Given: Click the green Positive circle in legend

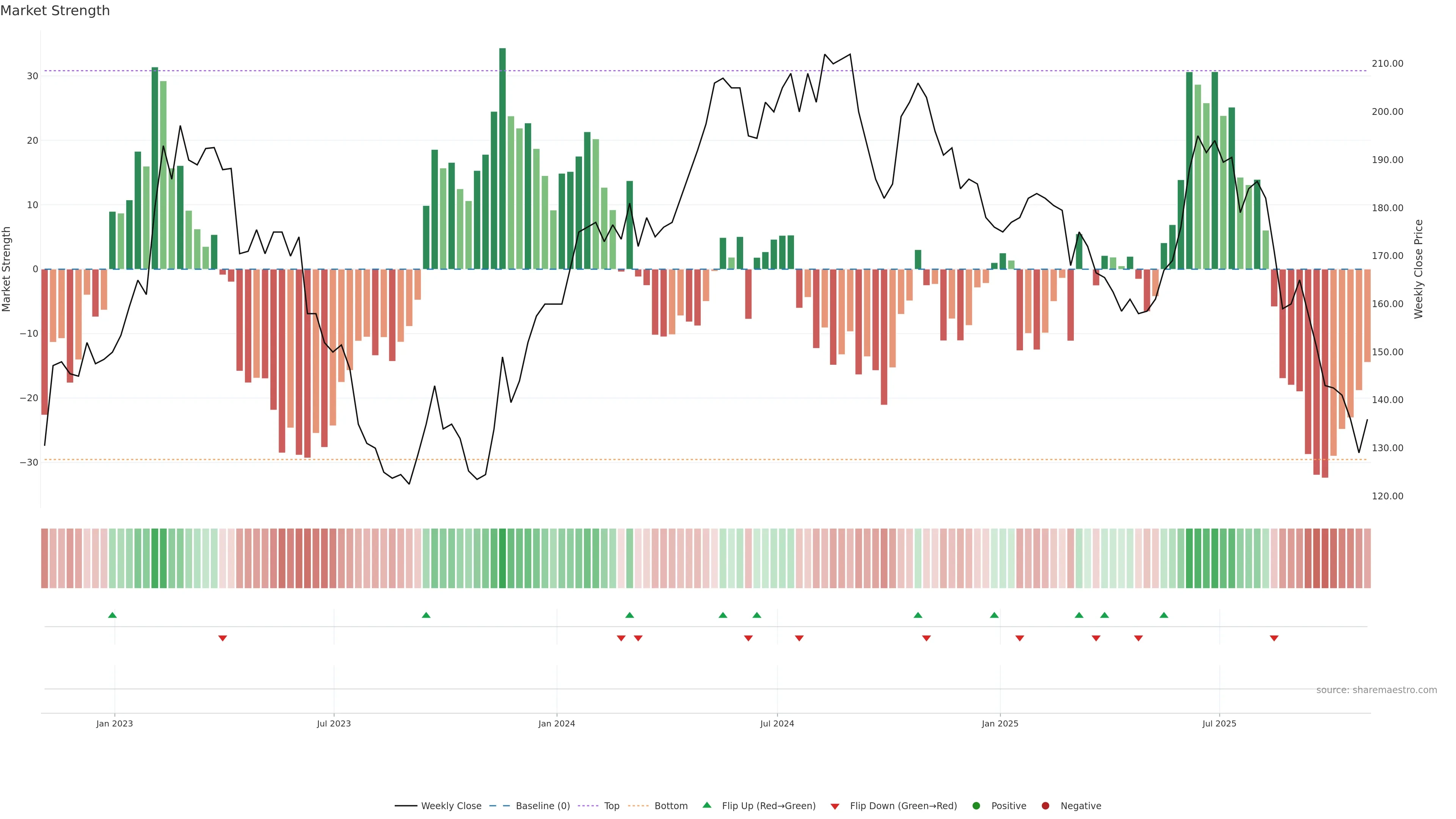Looking at the screenshot, I should (976, 806).
